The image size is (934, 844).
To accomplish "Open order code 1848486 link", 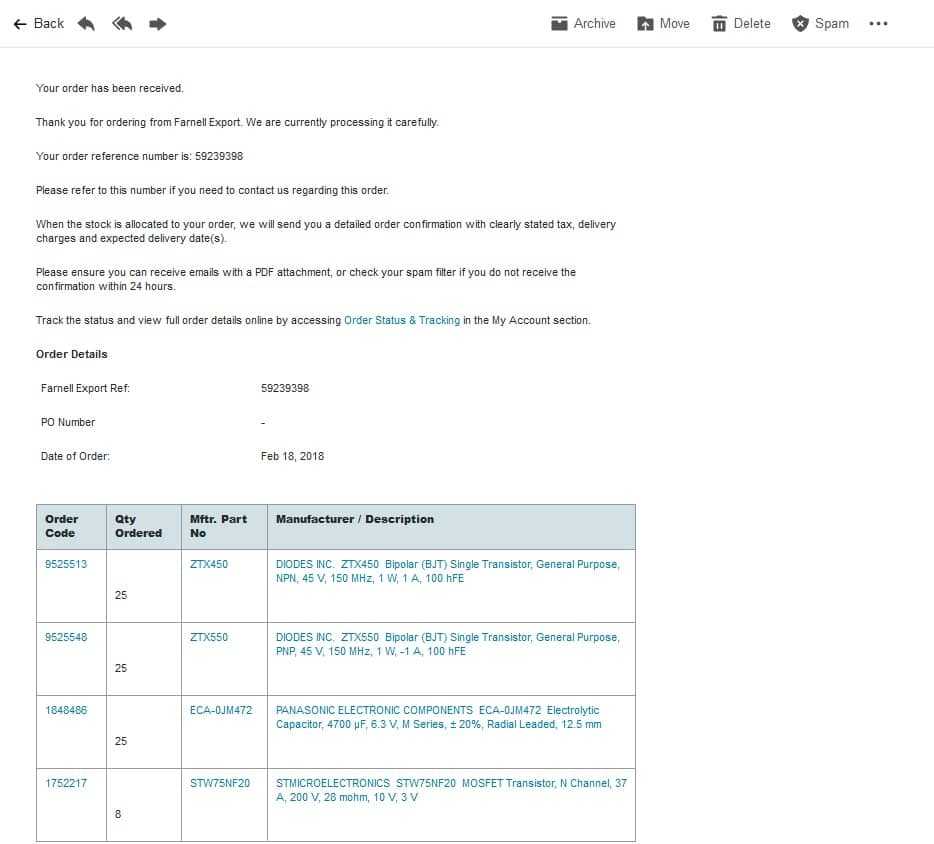I will tap(66, 710).
